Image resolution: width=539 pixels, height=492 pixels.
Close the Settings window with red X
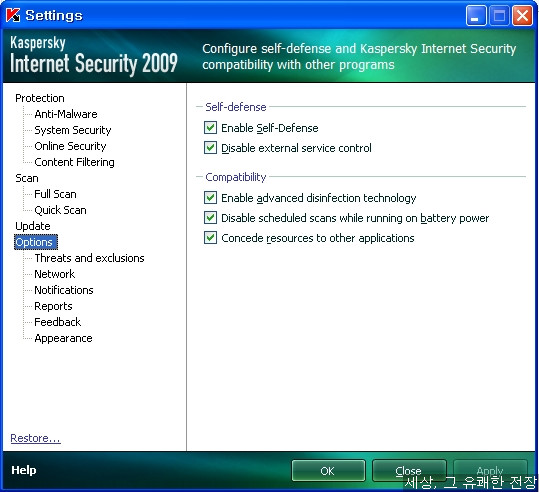[x=522, y=15]
